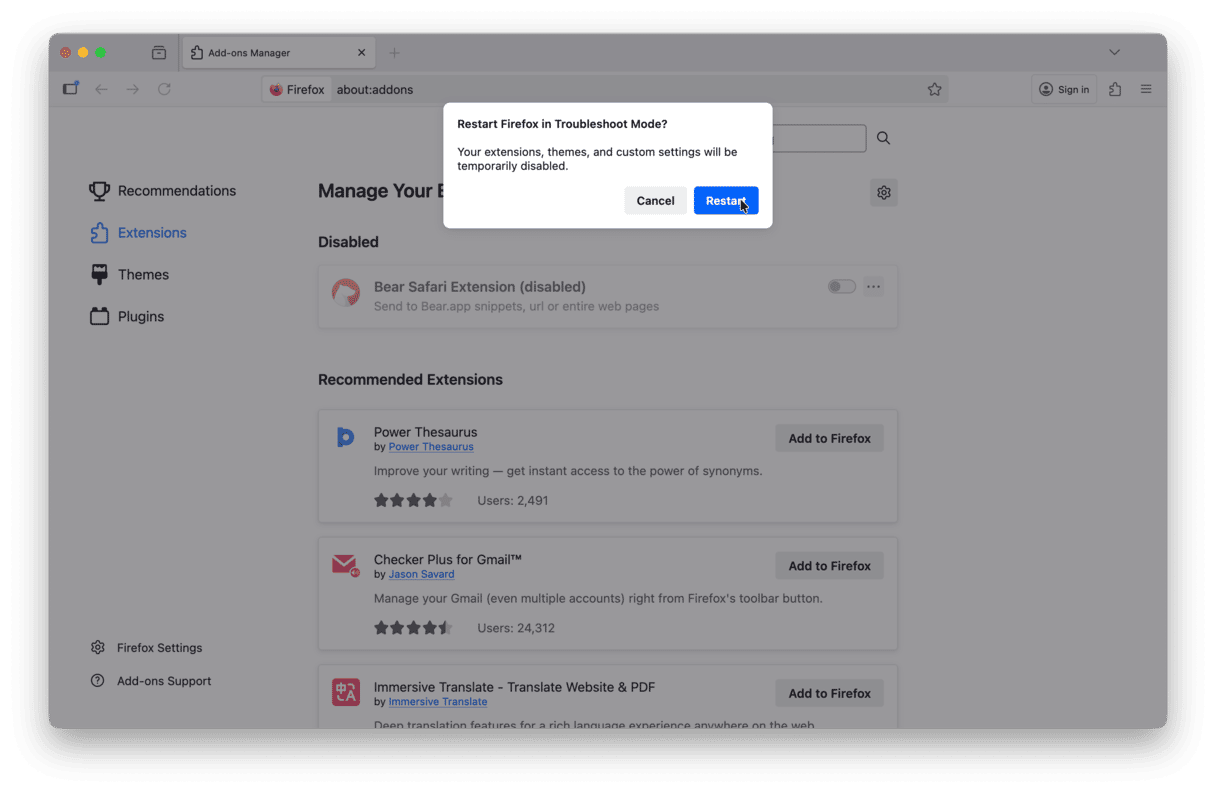Open a new tab with plus icon

[394, 53]
